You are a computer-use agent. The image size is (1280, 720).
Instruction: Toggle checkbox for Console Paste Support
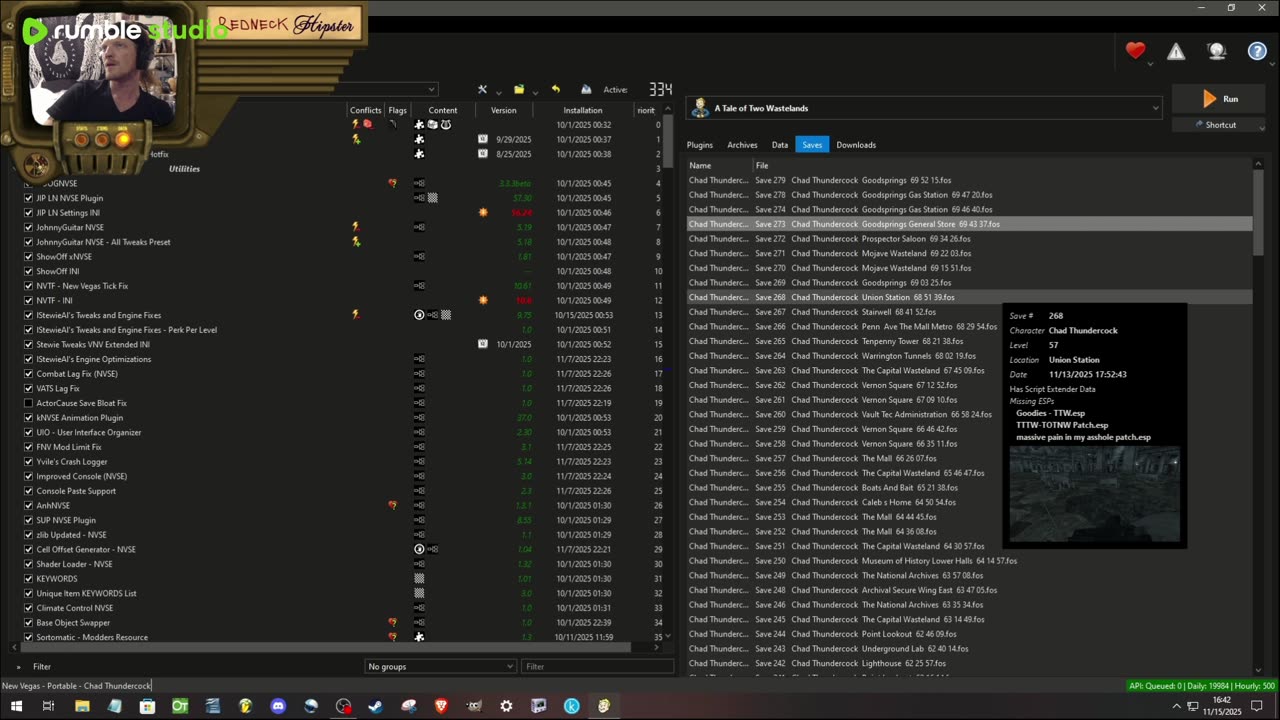click(x=28, y=491)
